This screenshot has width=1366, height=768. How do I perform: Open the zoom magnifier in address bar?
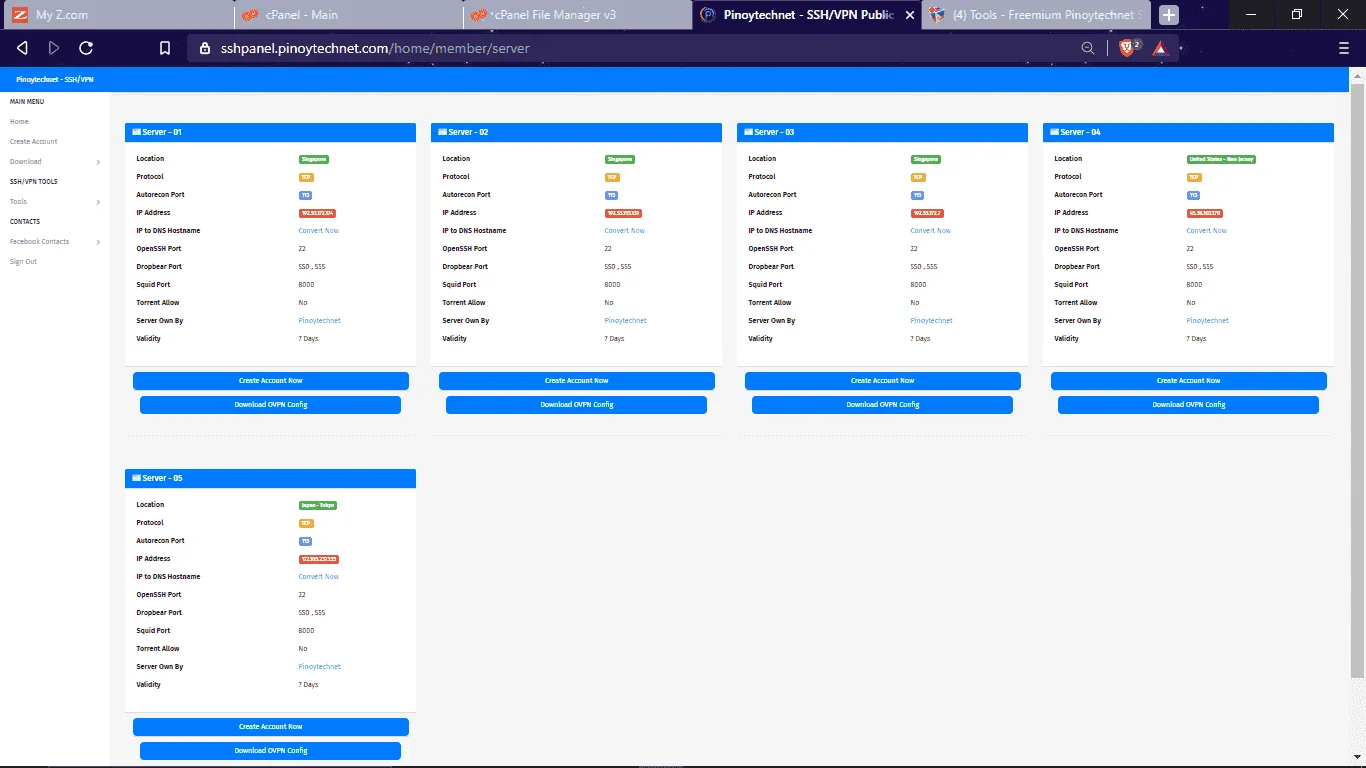(x=1088, y=48)
